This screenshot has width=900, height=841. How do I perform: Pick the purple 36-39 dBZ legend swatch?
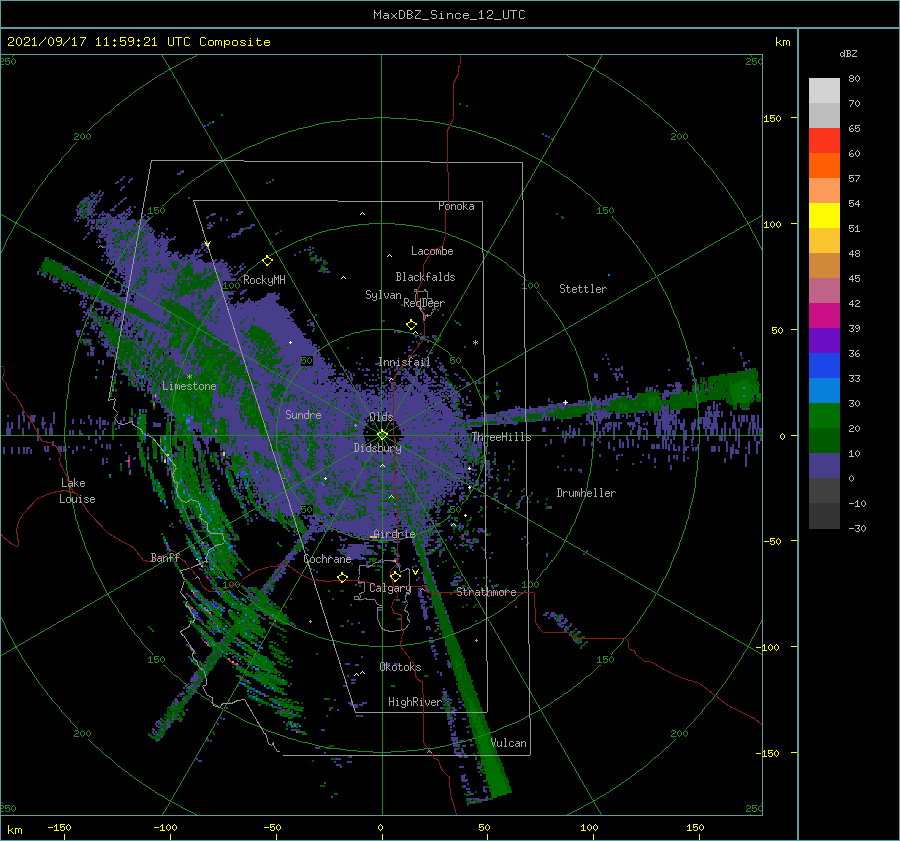pos(824,341)
